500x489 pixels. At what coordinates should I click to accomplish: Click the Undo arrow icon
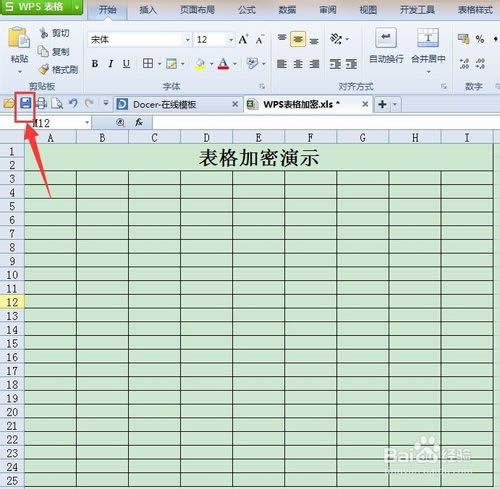click(x=73, y=103)
